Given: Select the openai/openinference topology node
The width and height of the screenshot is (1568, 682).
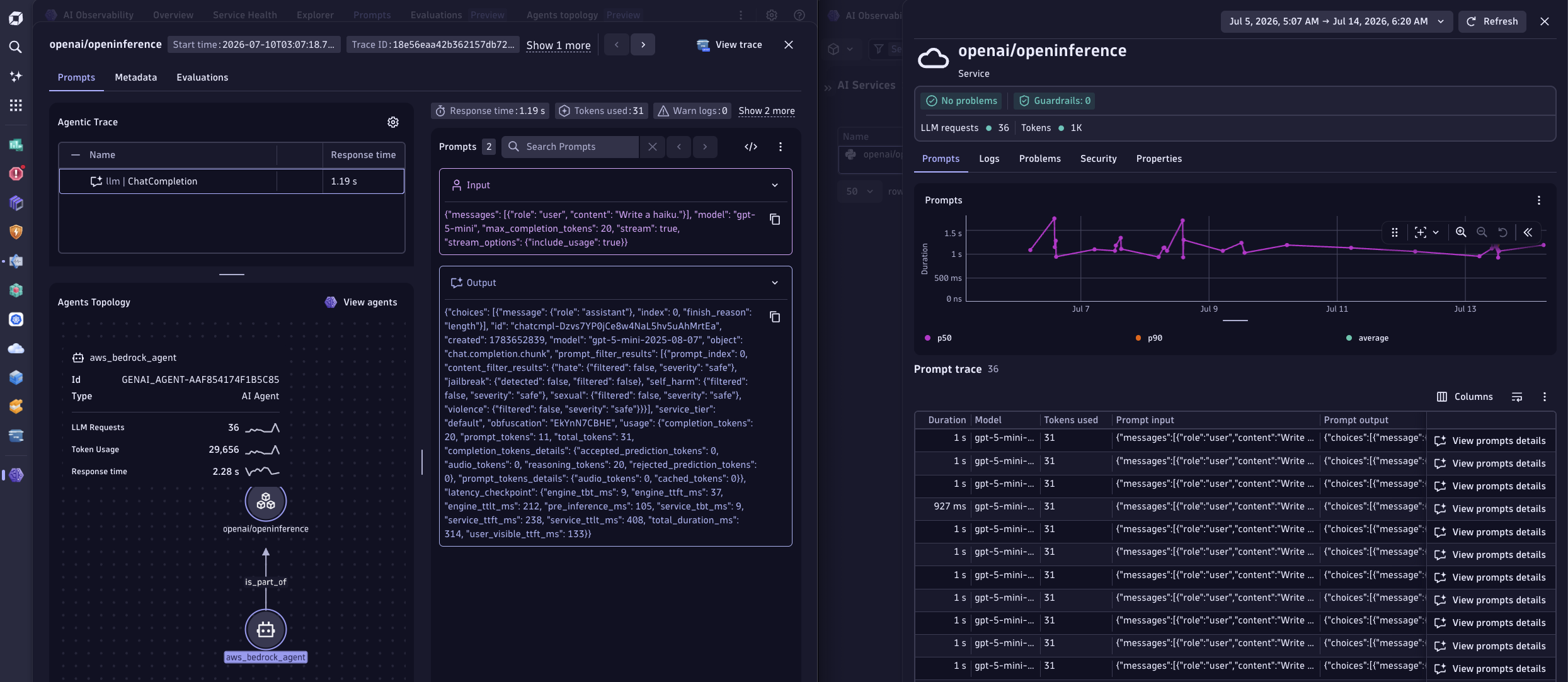Looking at the screenshot, I should coord(265,501).
